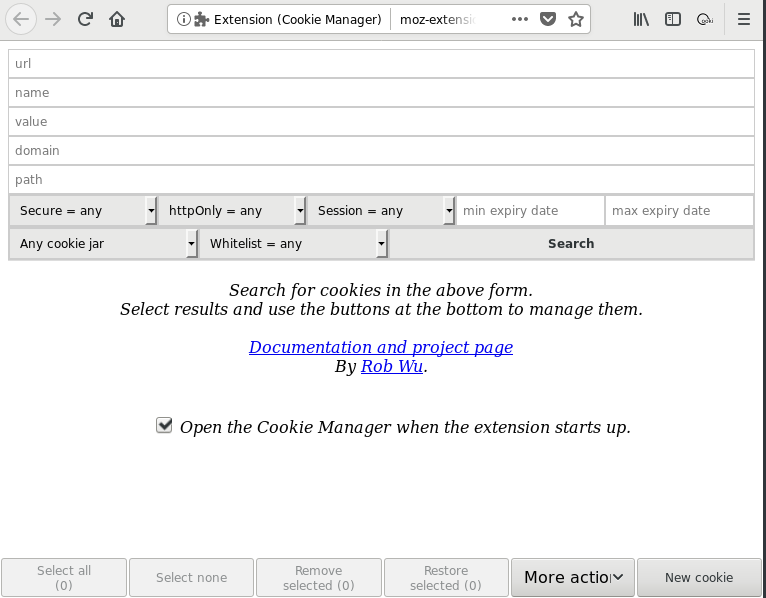This screenshot has width=766, height=598.
Task: Click the extension puzzle piece icon
Action: (201, 20)
